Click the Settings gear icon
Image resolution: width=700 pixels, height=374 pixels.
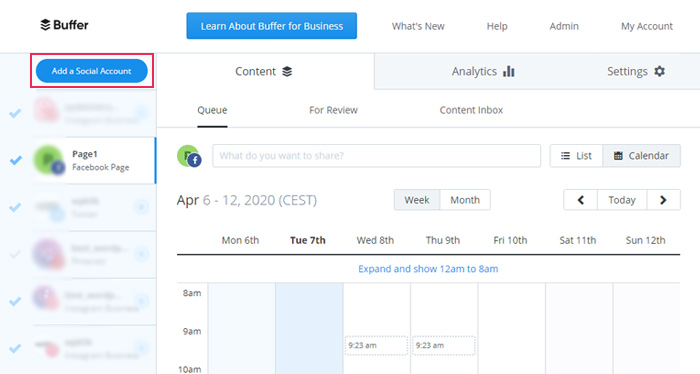coord(659,71)
